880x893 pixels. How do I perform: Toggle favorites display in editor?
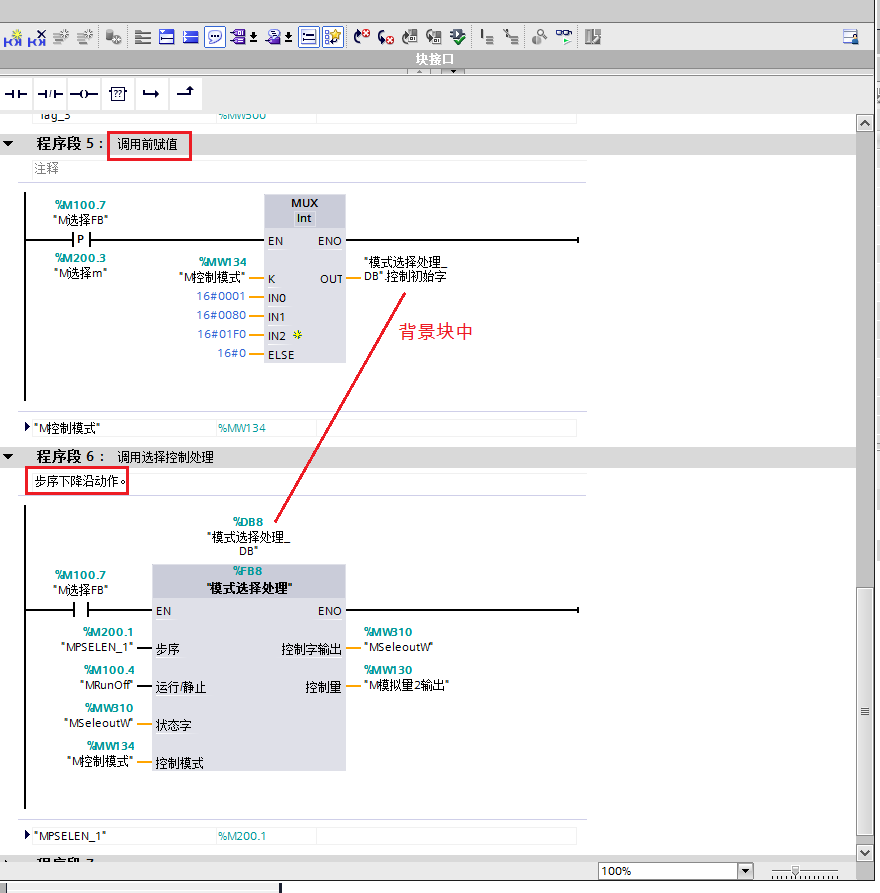[x=333, y=38]
